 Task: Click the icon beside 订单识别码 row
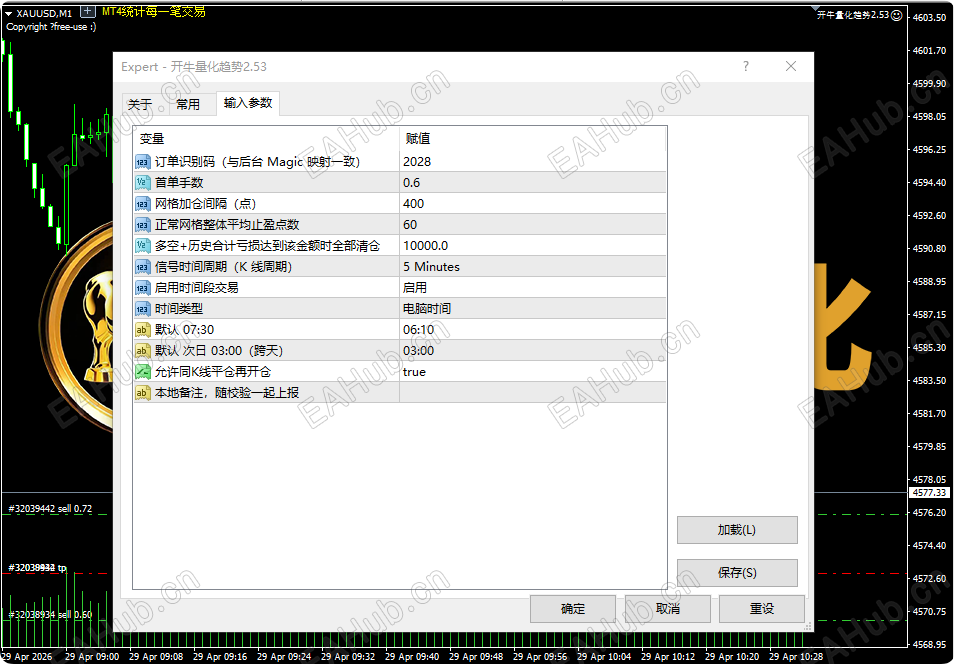143,162
